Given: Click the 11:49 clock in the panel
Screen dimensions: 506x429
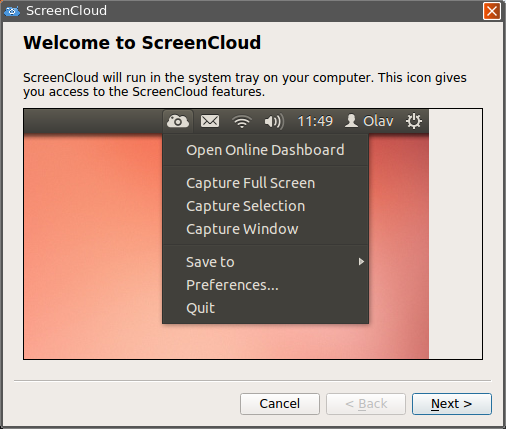Looking at the screenshot, I should [315, 121].
